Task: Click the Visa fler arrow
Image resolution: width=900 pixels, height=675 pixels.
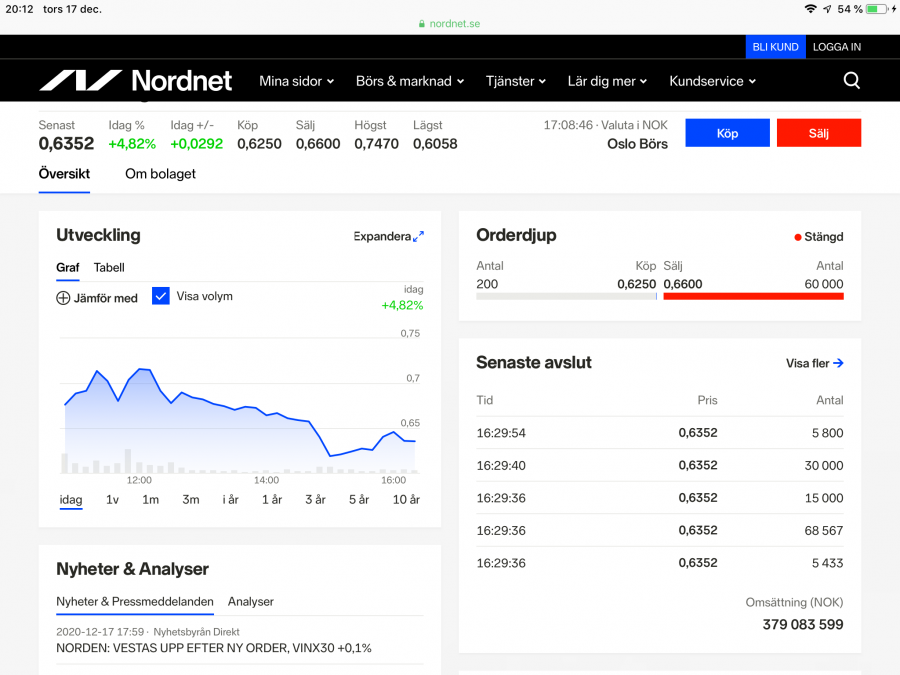Action: (838, 364)
